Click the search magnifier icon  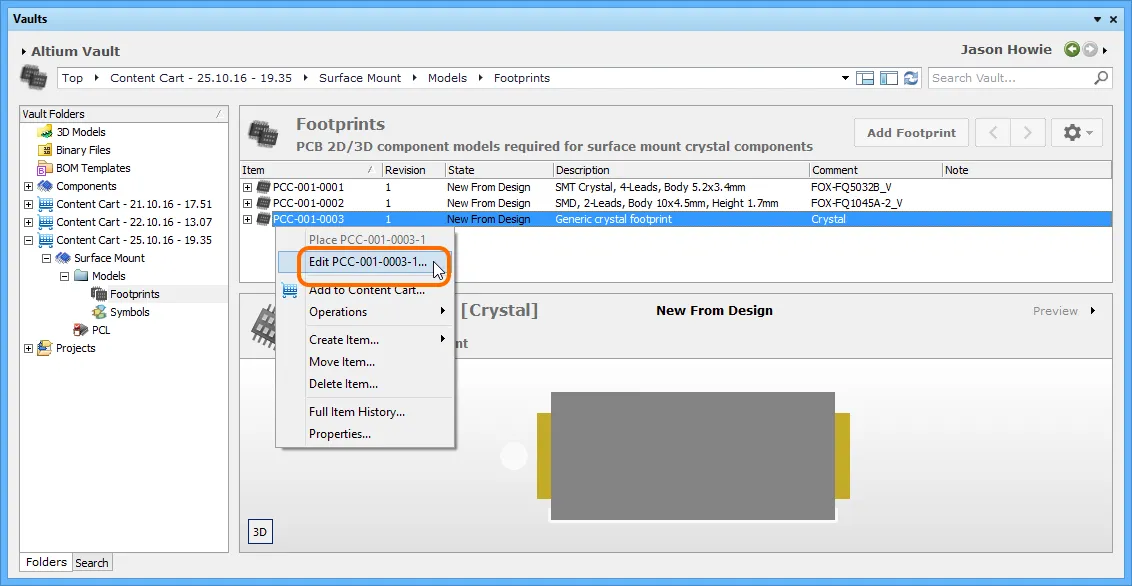[1101, 78]
